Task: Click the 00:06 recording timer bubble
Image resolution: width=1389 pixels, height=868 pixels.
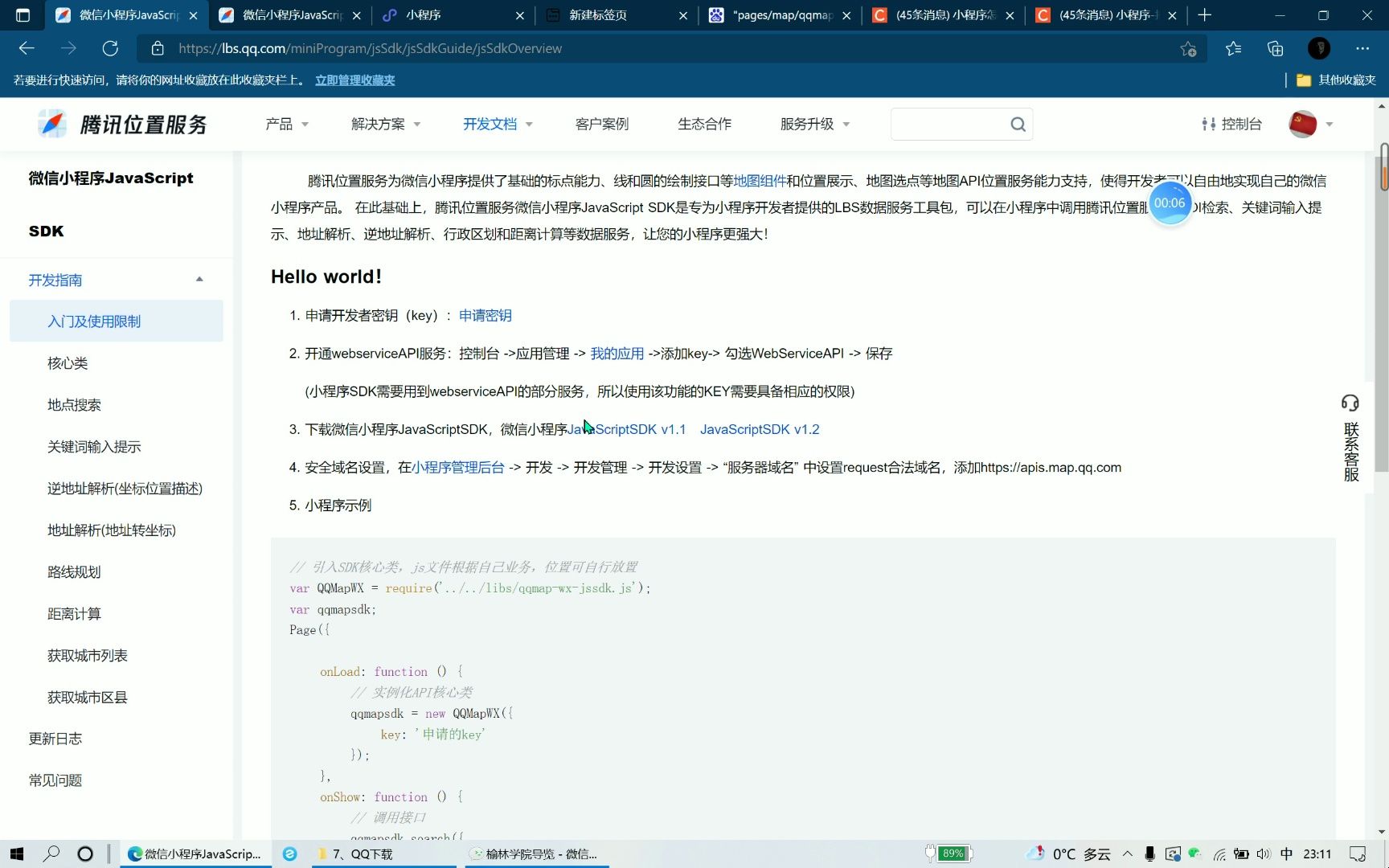Action: 1170,203
